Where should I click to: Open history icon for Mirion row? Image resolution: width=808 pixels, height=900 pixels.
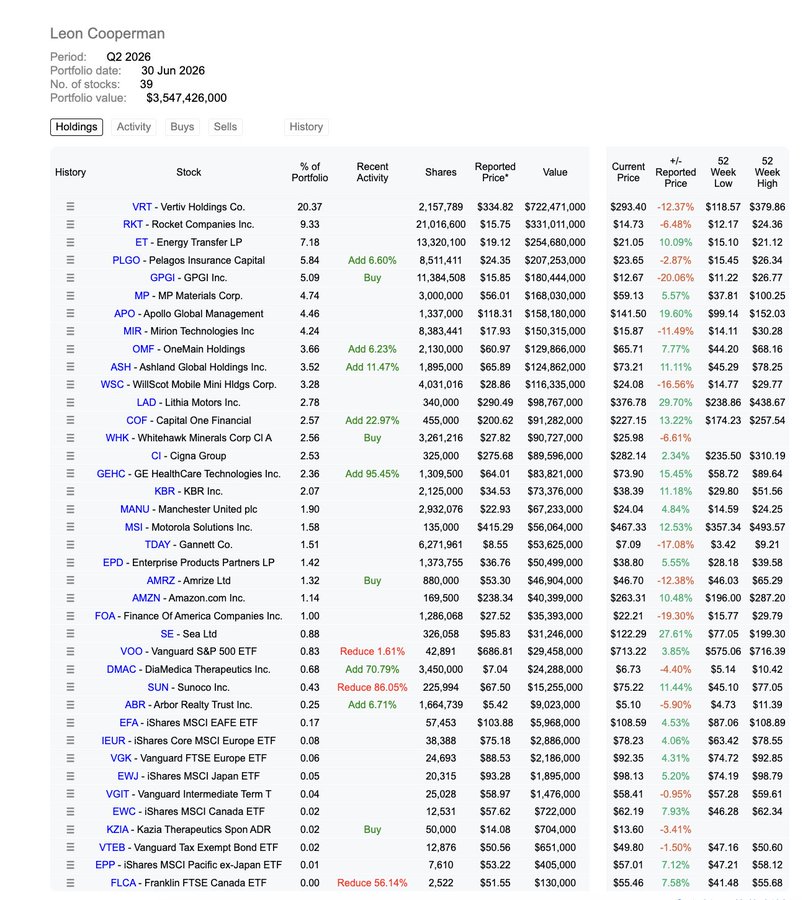coord(70,331)
